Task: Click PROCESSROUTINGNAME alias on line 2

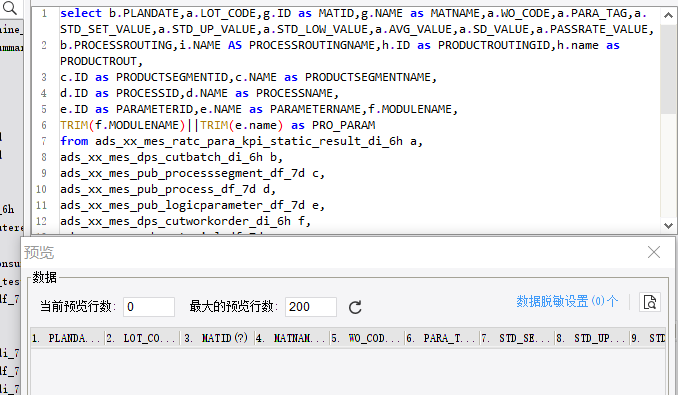Action: (312, 45)
